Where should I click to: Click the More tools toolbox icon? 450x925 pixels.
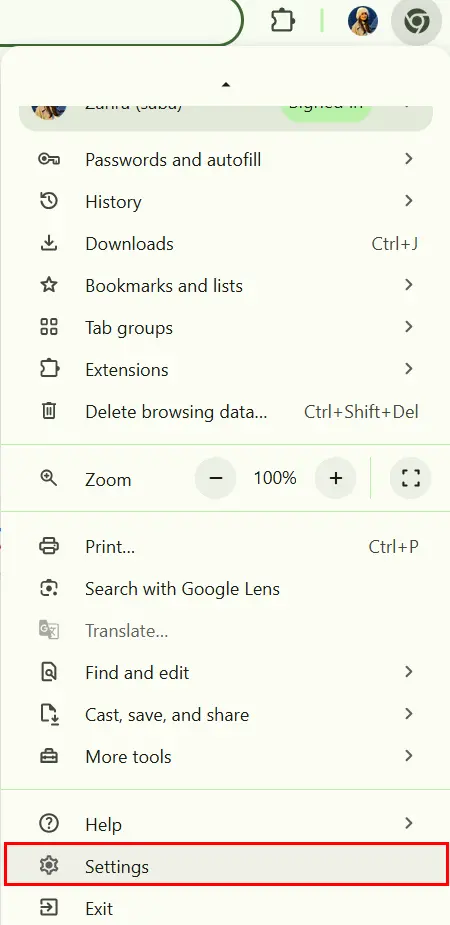point(48,756)
